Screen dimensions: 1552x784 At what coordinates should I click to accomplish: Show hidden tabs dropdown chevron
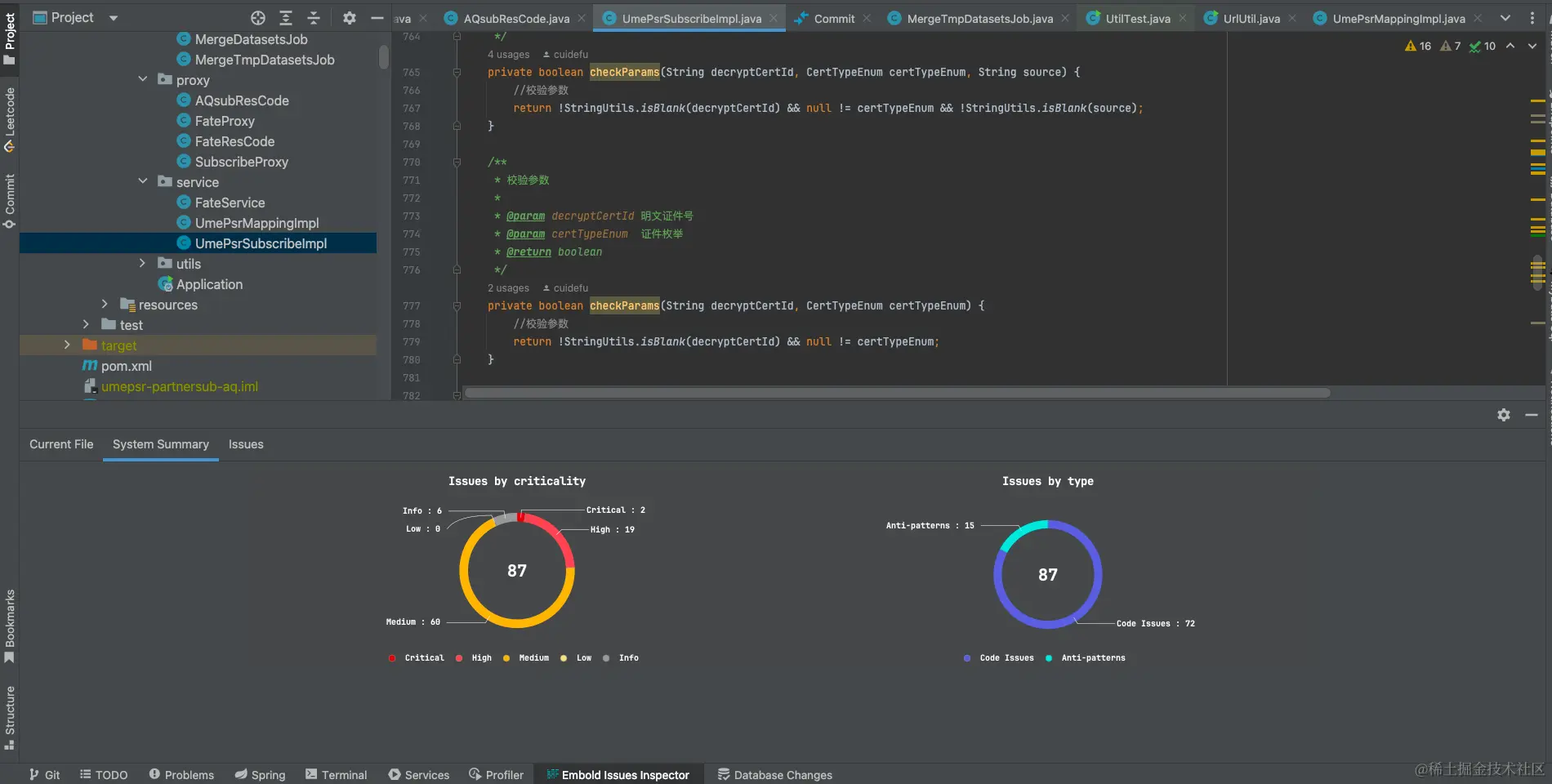click(1505, 18)
